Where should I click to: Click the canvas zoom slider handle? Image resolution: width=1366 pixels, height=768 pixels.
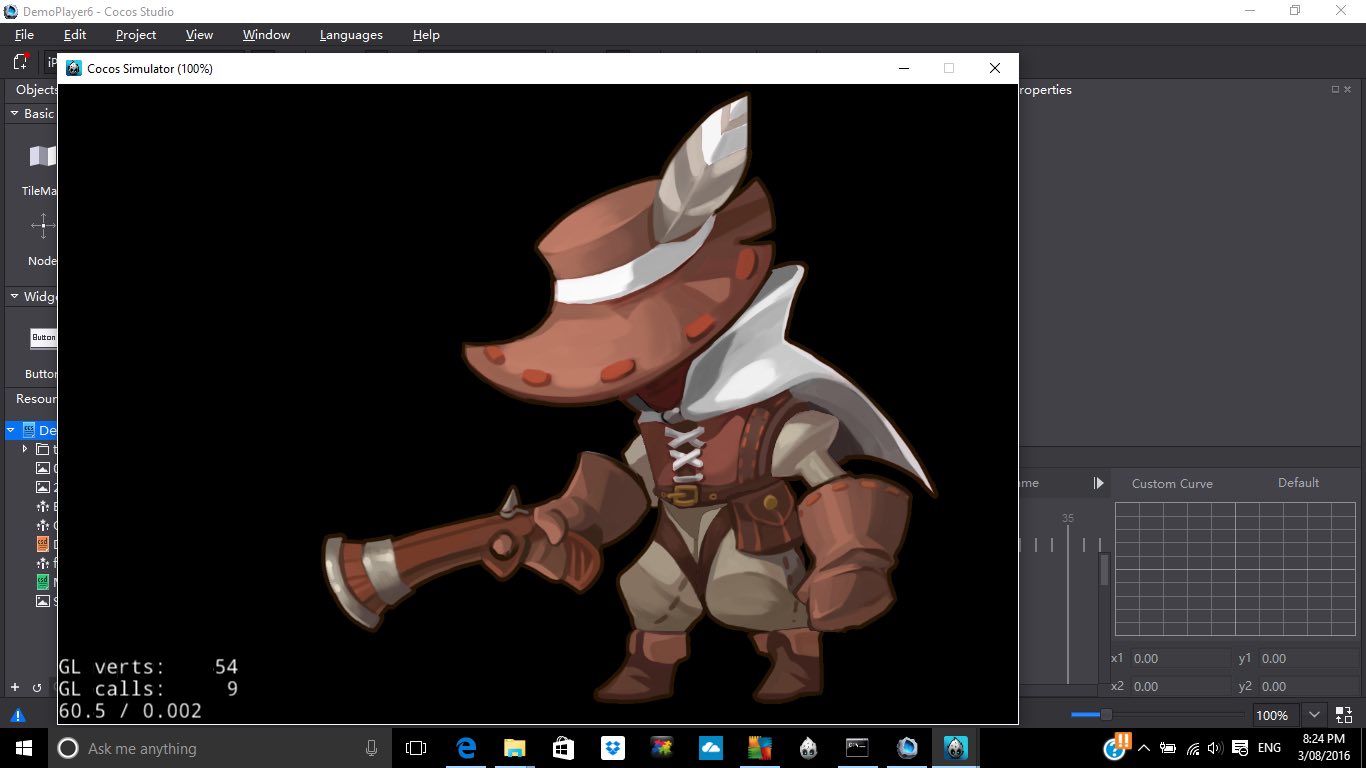click(x=1106, y=714)
